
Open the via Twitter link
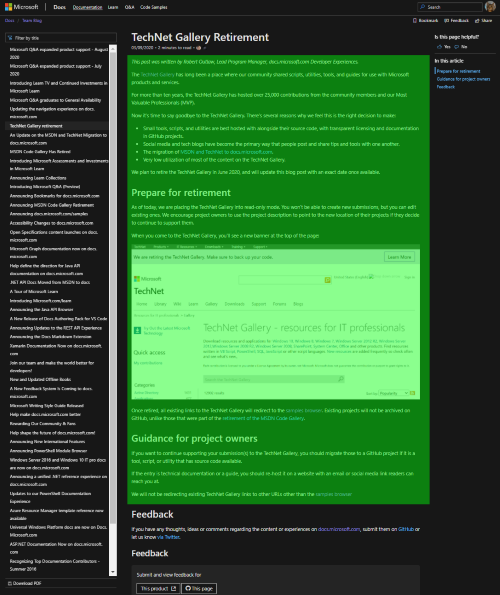point(168,537)
